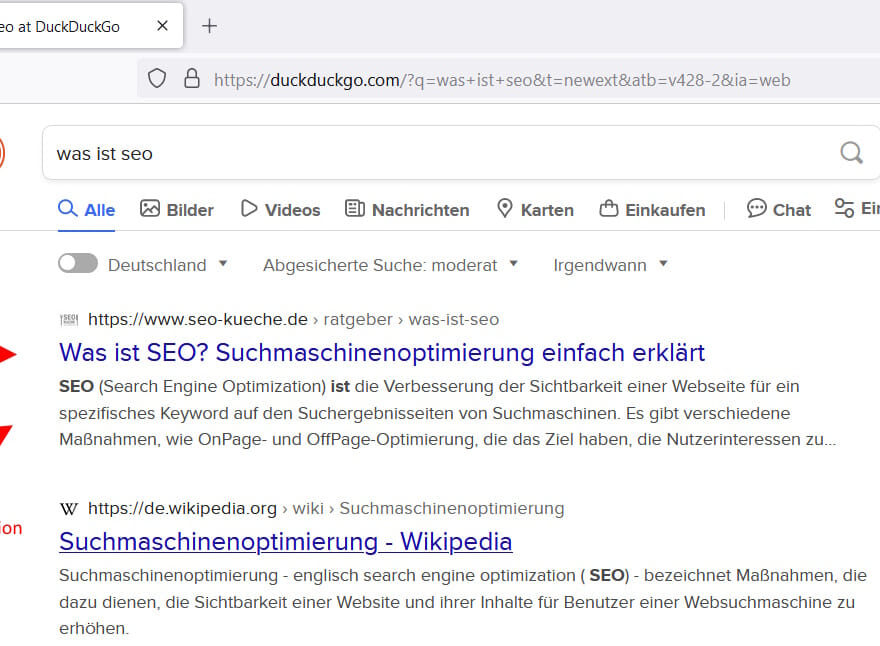Viewport: 880px width, 646px height.
Task: Click the settings sliders icon beside Chat
Action: pyautogui.click(x=844, y=208)
